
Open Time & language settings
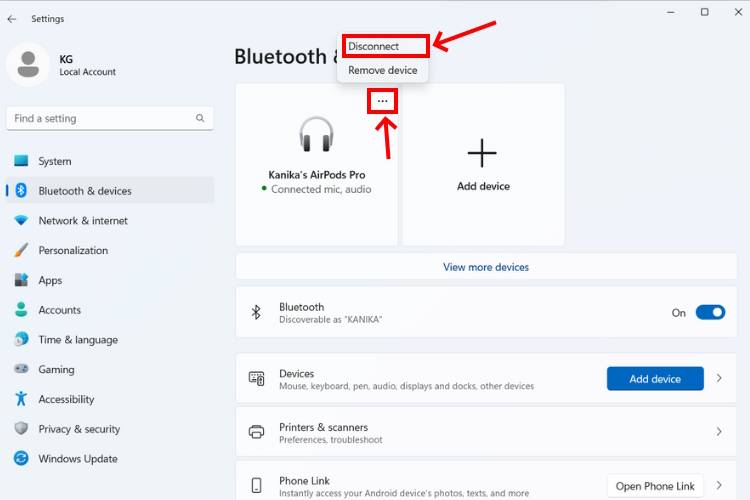pyautogui.click(x=110, y=339)
